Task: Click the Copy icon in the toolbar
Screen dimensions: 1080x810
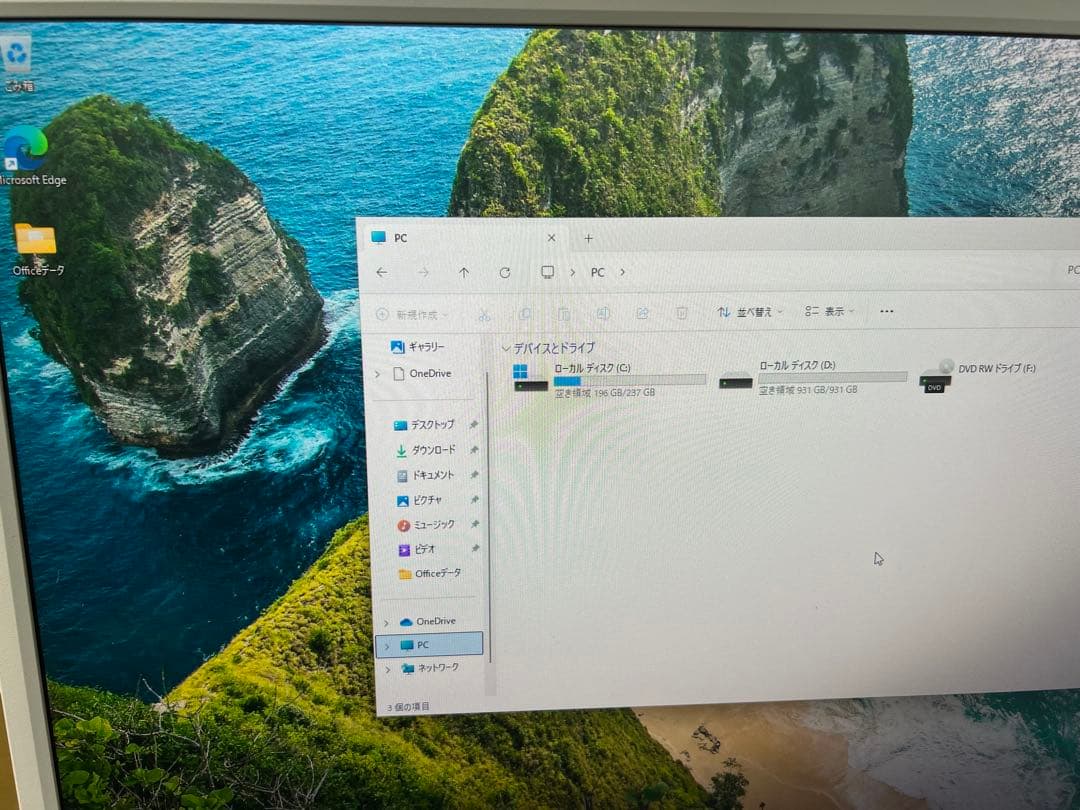Action: 524,311
